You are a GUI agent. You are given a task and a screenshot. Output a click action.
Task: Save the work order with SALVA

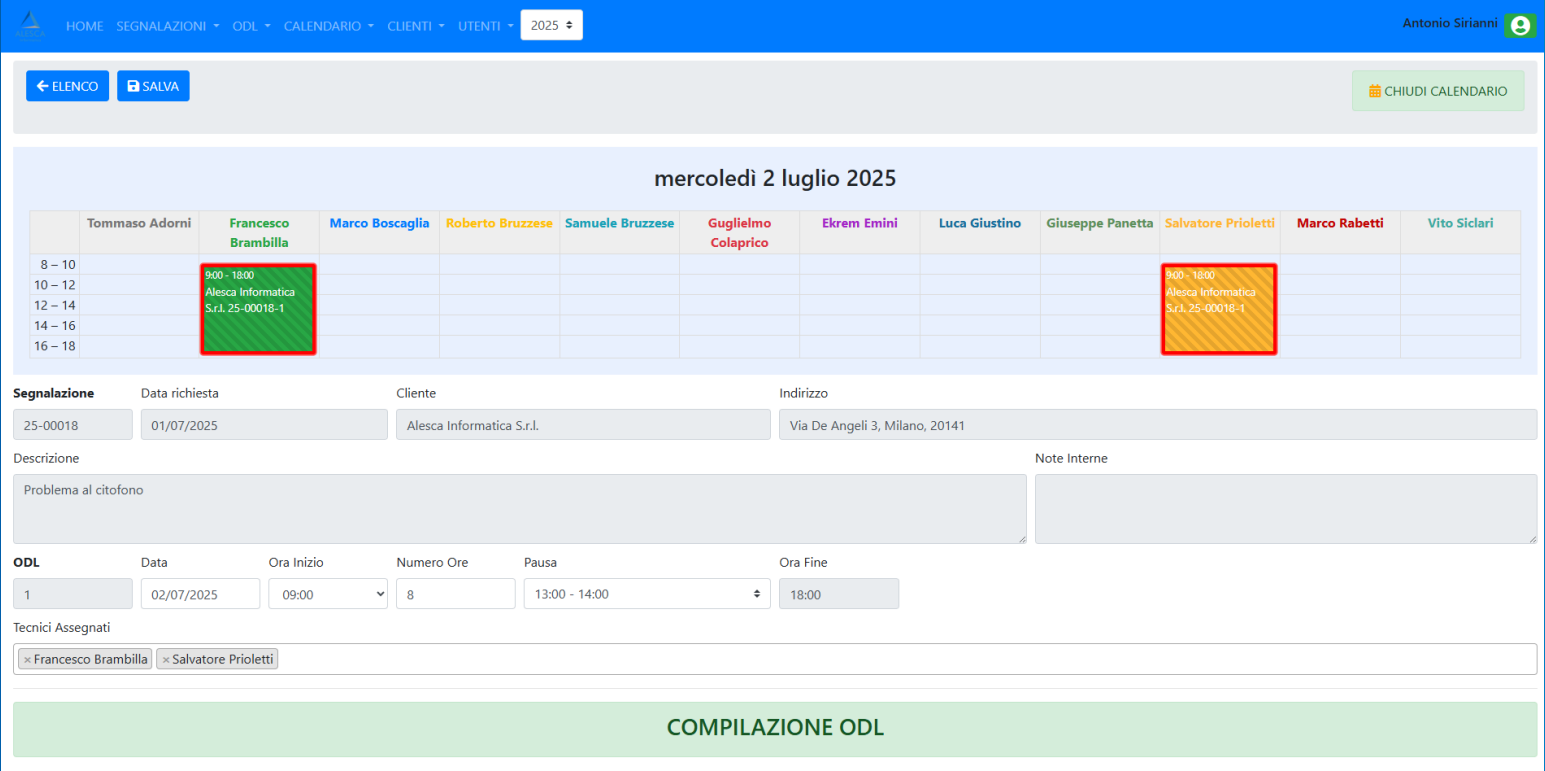[x=153, y=86]
